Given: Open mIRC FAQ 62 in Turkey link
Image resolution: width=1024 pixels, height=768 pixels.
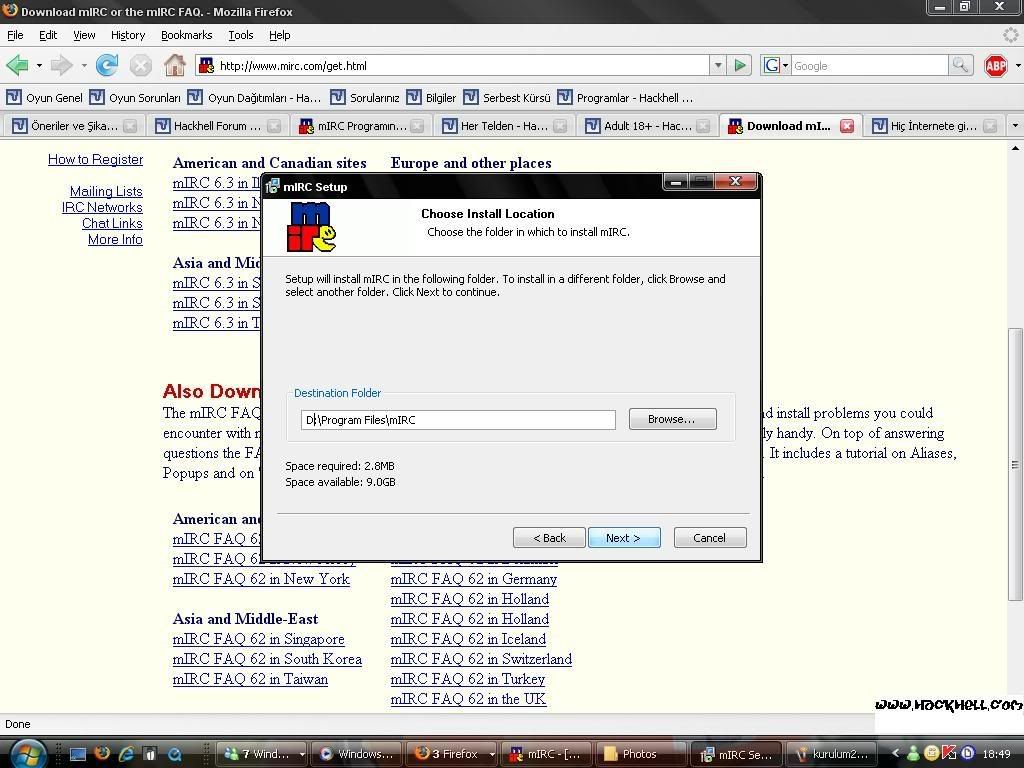Looking at the screenshot, I should [x=468, y=679].
